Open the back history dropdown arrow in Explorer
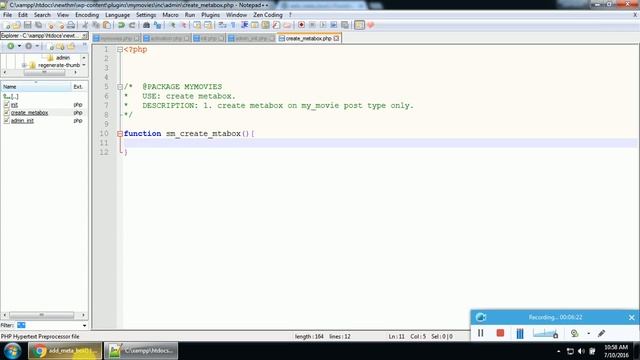Viewport: 640px width, 360px height. coord(19,46)
